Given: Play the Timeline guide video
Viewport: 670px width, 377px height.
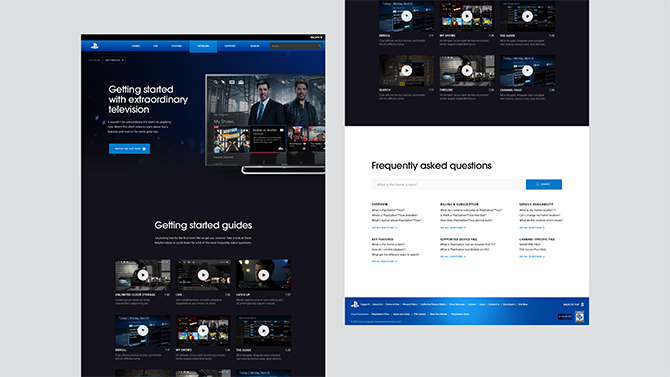Looking at the screenshot, I should [467, 71].
